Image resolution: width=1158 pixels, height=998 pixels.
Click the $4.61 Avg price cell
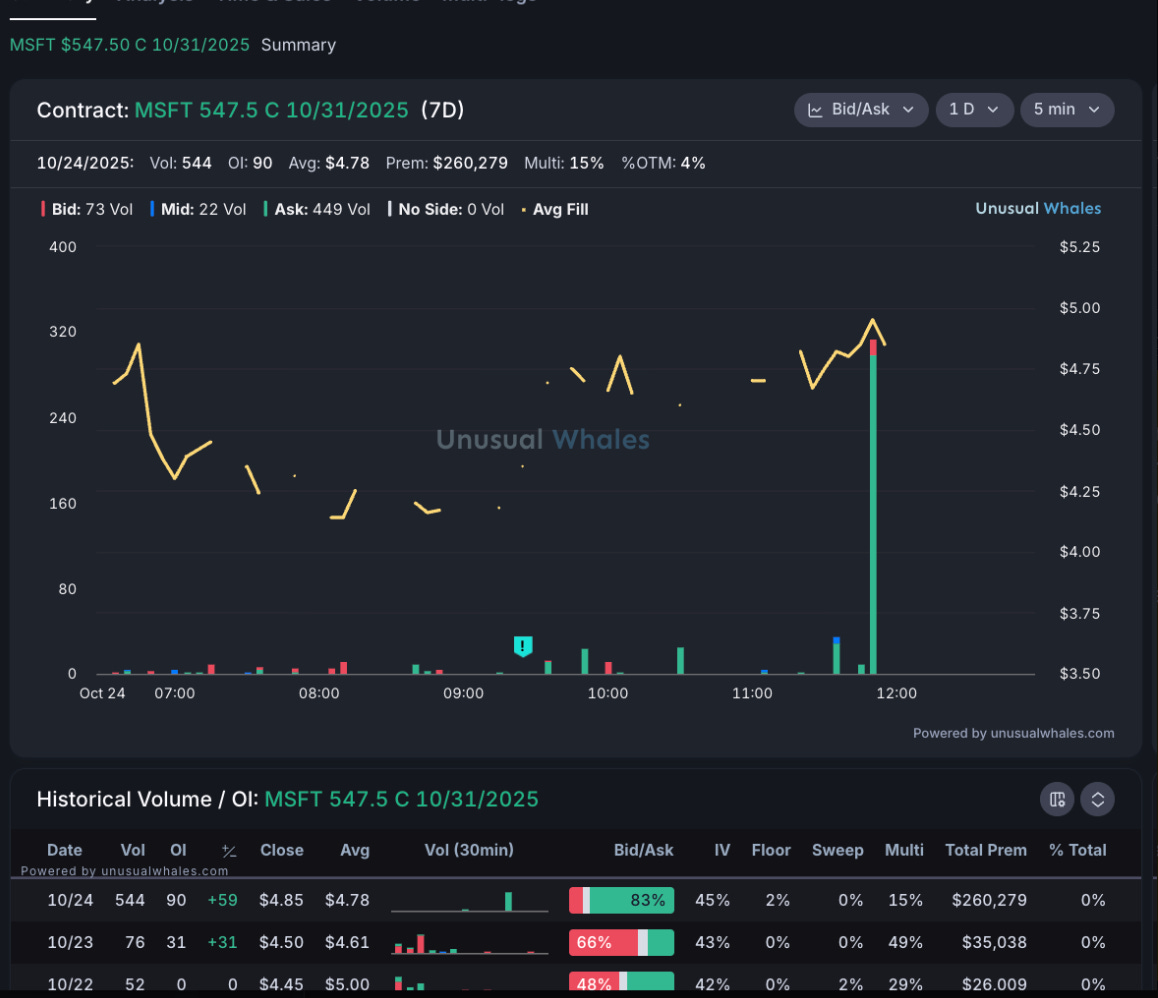click(347, 943)
